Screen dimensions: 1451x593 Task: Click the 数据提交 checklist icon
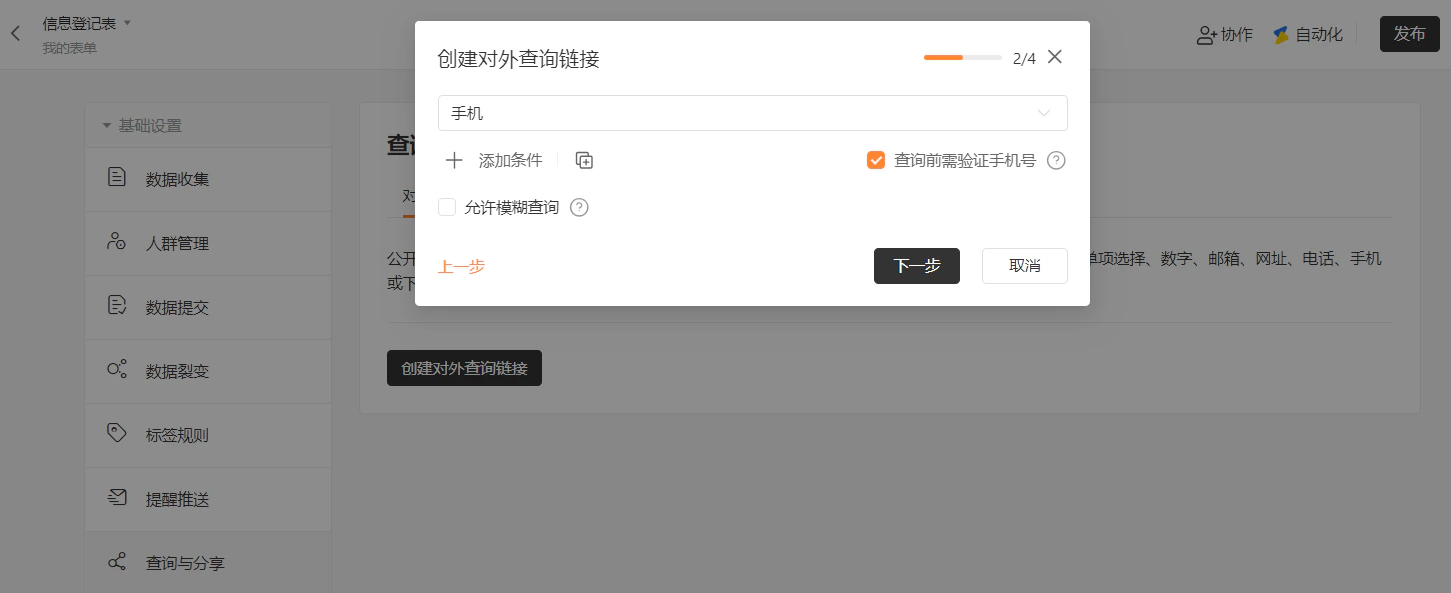coord(117,306)
